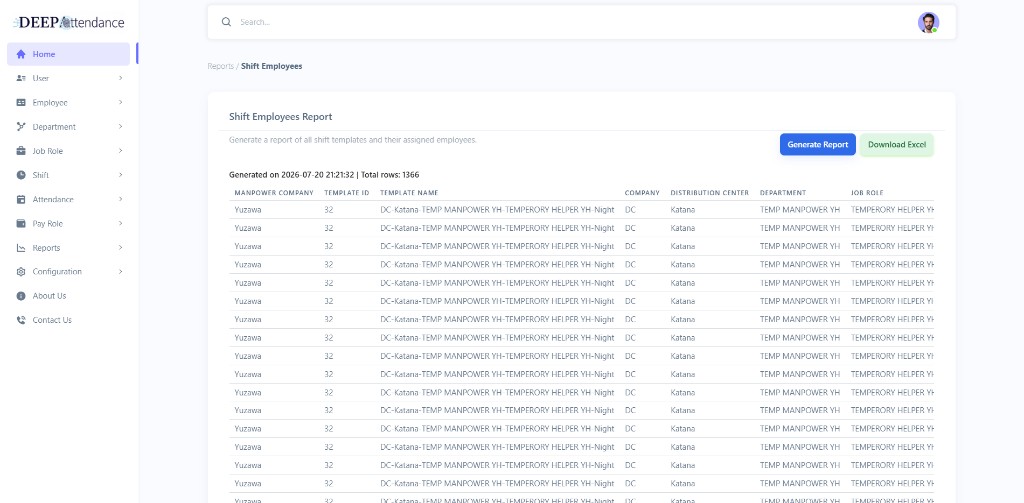Click the first row's template name cell

coord(497,210)
